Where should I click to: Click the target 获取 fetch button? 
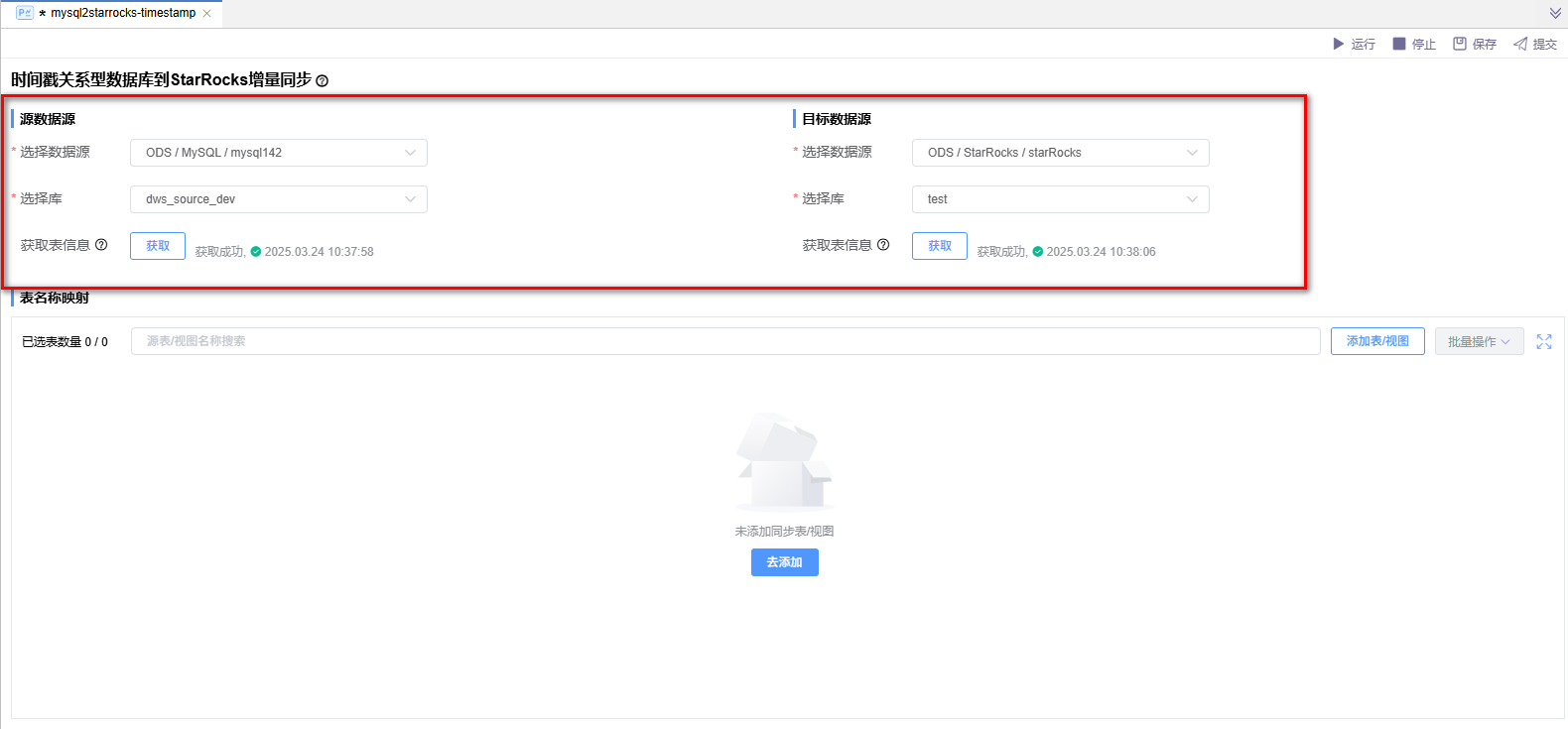(940, 246)
